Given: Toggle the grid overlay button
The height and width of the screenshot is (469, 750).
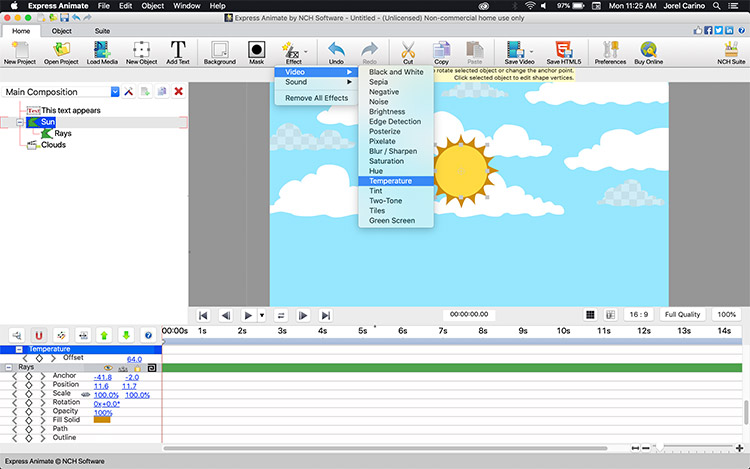Looking at the screenshot, I should 590,315.
